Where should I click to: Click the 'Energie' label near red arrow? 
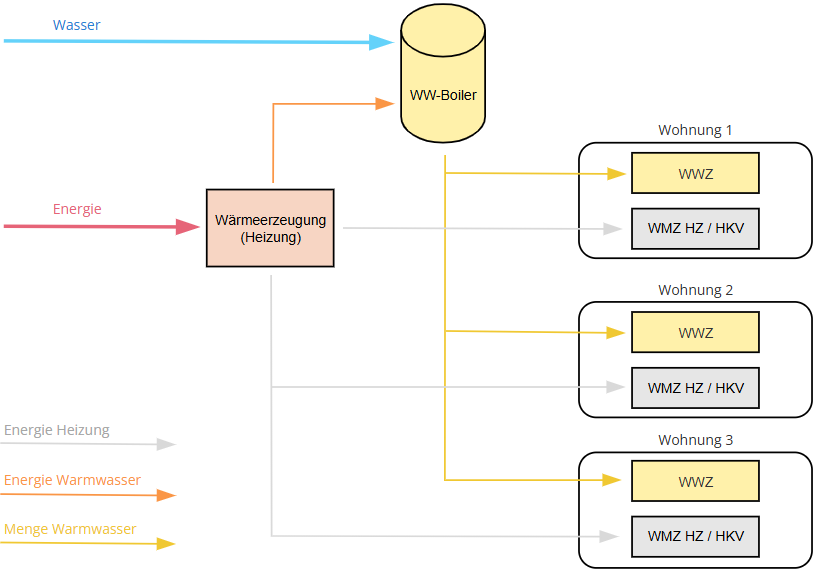click(x=77, y=209)
